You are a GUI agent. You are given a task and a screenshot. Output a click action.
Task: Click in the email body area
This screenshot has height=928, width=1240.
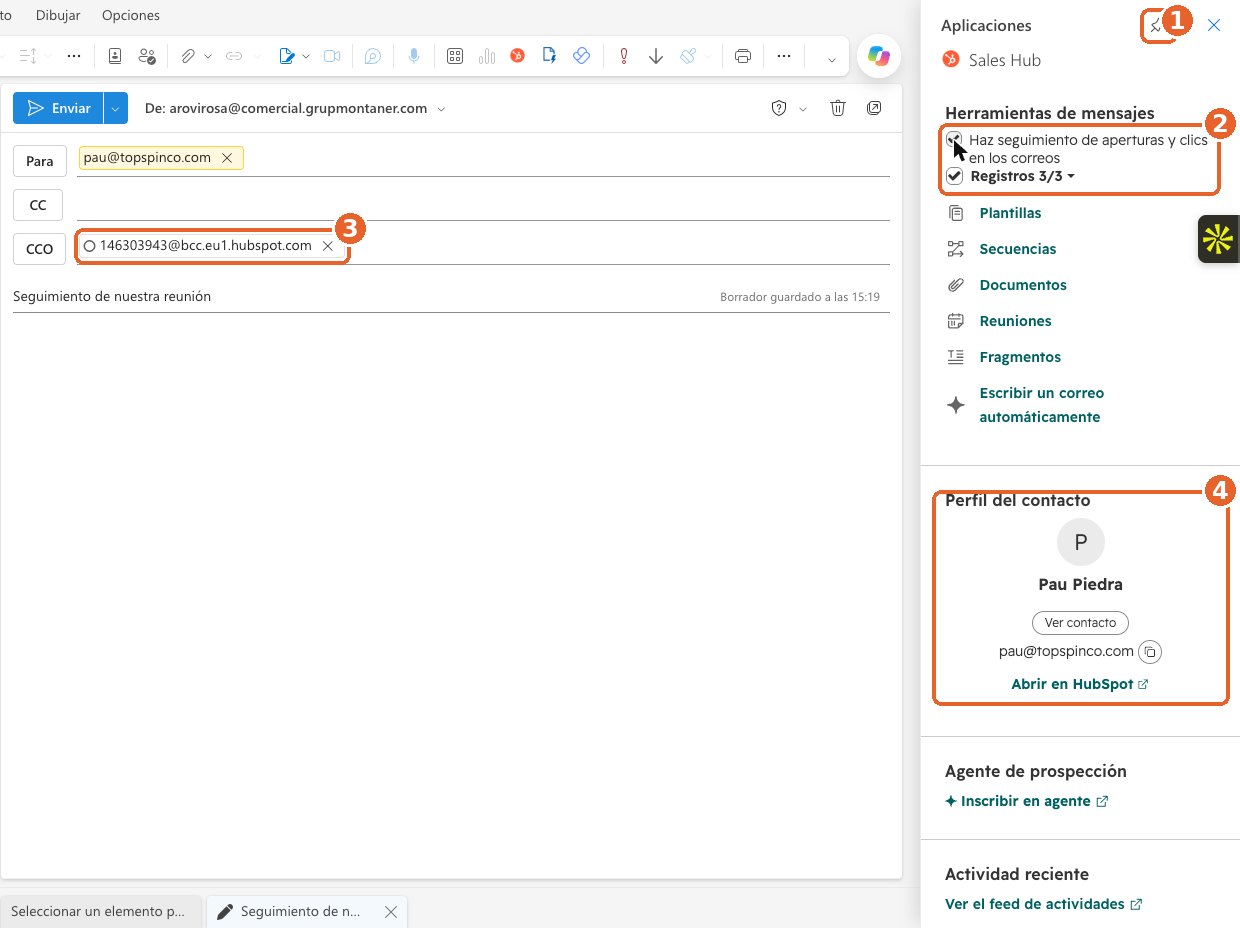(x=451, y=595)
